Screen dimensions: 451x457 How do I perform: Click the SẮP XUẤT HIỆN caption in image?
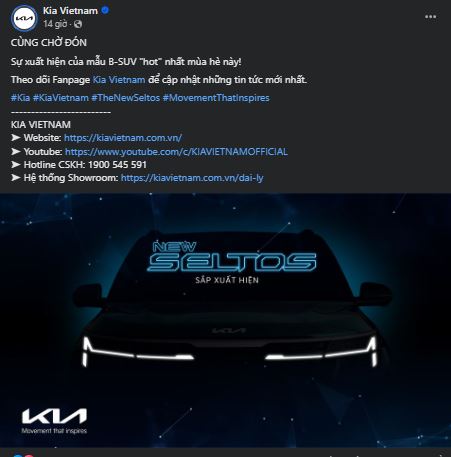pos(227,280)
